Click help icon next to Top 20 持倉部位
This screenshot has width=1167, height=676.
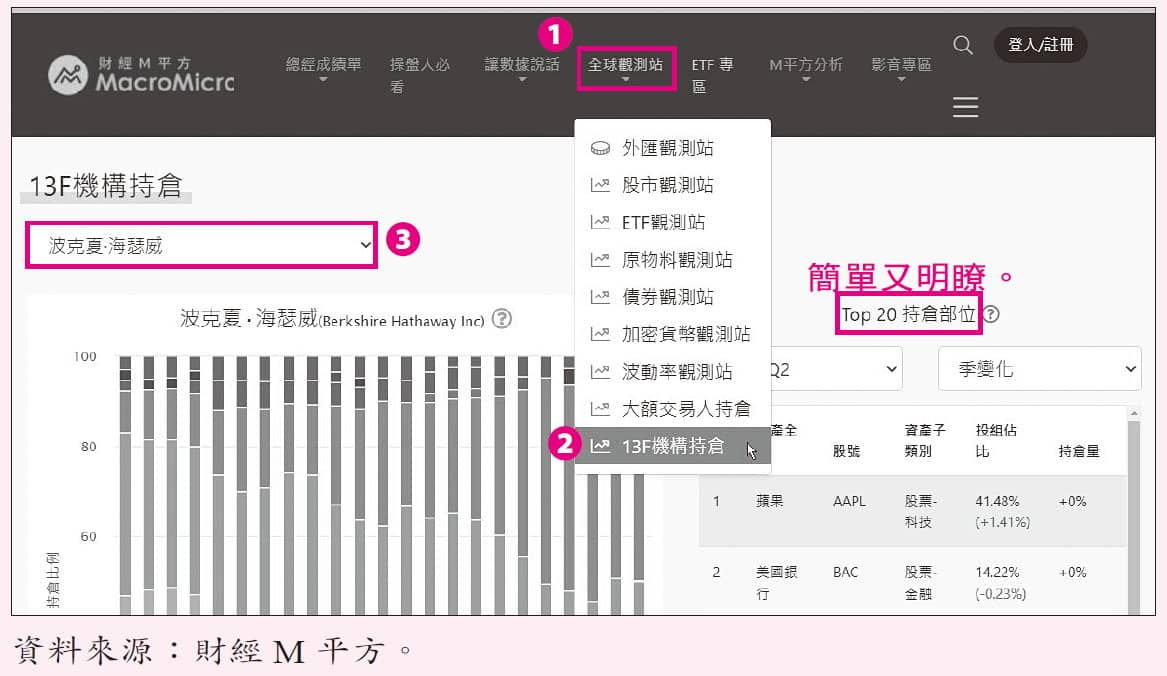pos(991,314)
